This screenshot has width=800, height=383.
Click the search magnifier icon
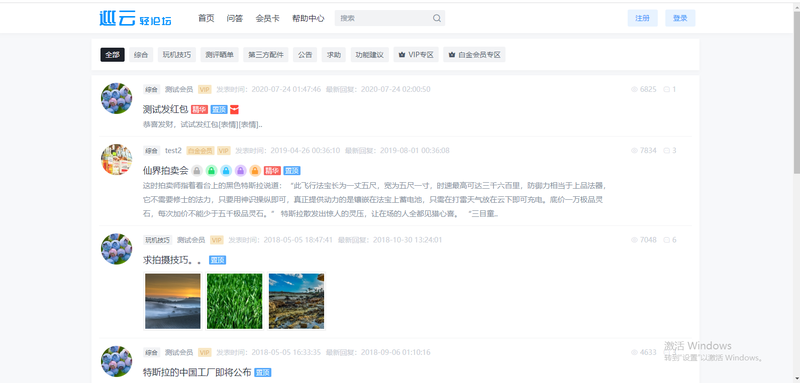(437, 18)
